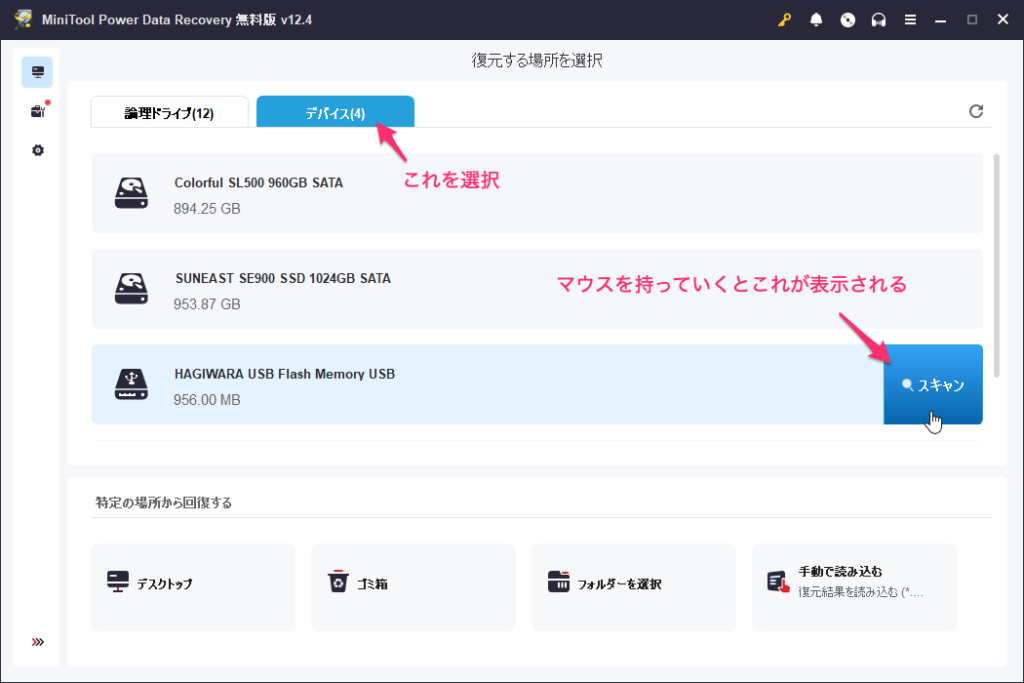Open the headset support icon

click(879, 20)
